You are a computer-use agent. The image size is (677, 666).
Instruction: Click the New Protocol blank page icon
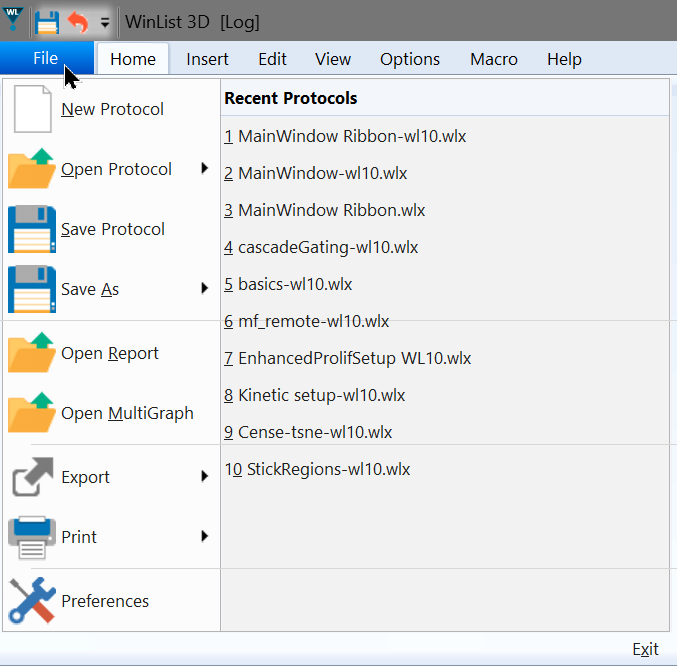coord(32,109)
